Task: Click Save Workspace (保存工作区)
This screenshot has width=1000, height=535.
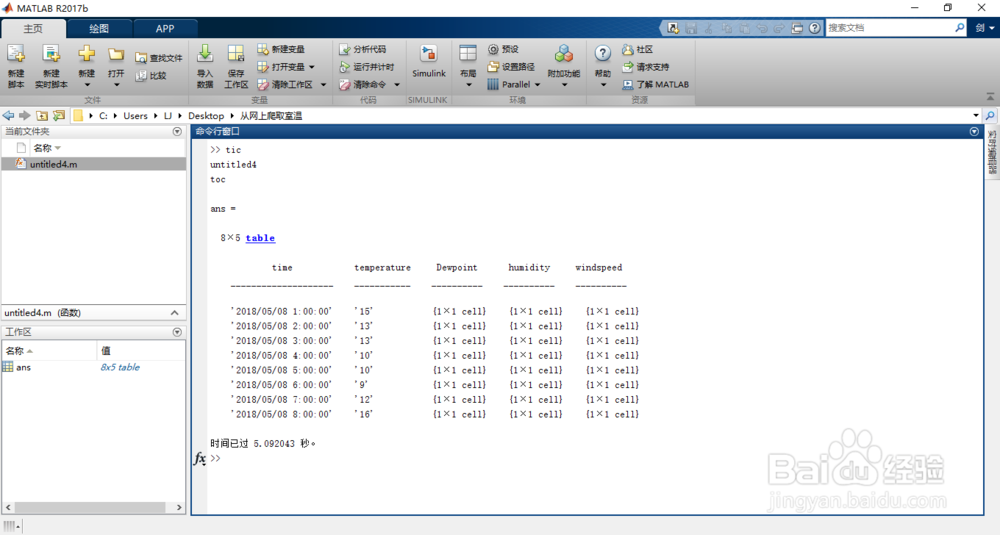Action: pos(236,66)
